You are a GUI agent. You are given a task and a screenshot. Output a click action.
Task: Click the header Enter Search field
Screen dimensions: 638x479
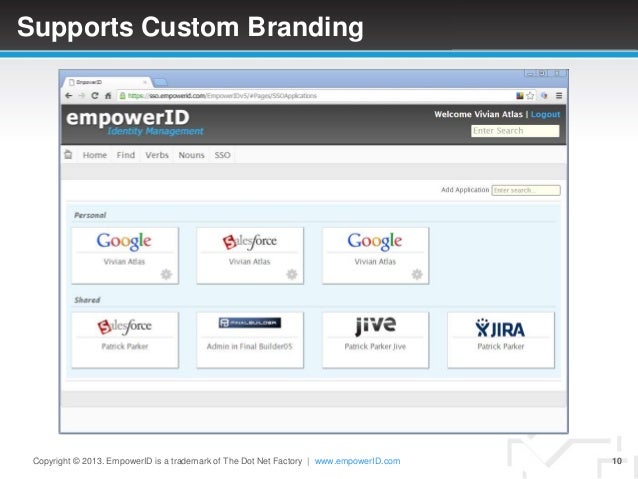pyautogui.click(x=515, y=131)
